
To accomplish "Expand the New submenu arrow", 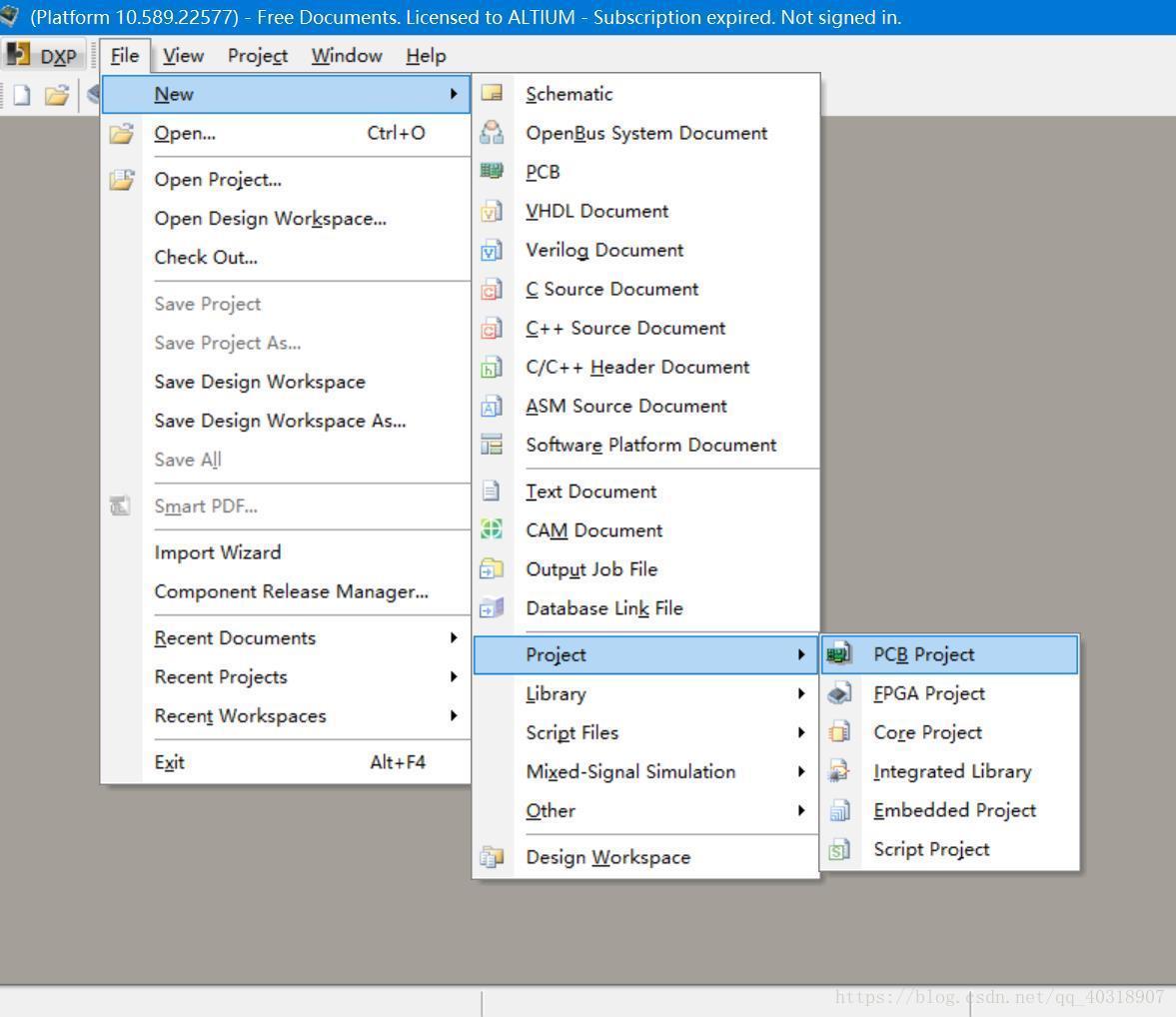I will 454,94.
